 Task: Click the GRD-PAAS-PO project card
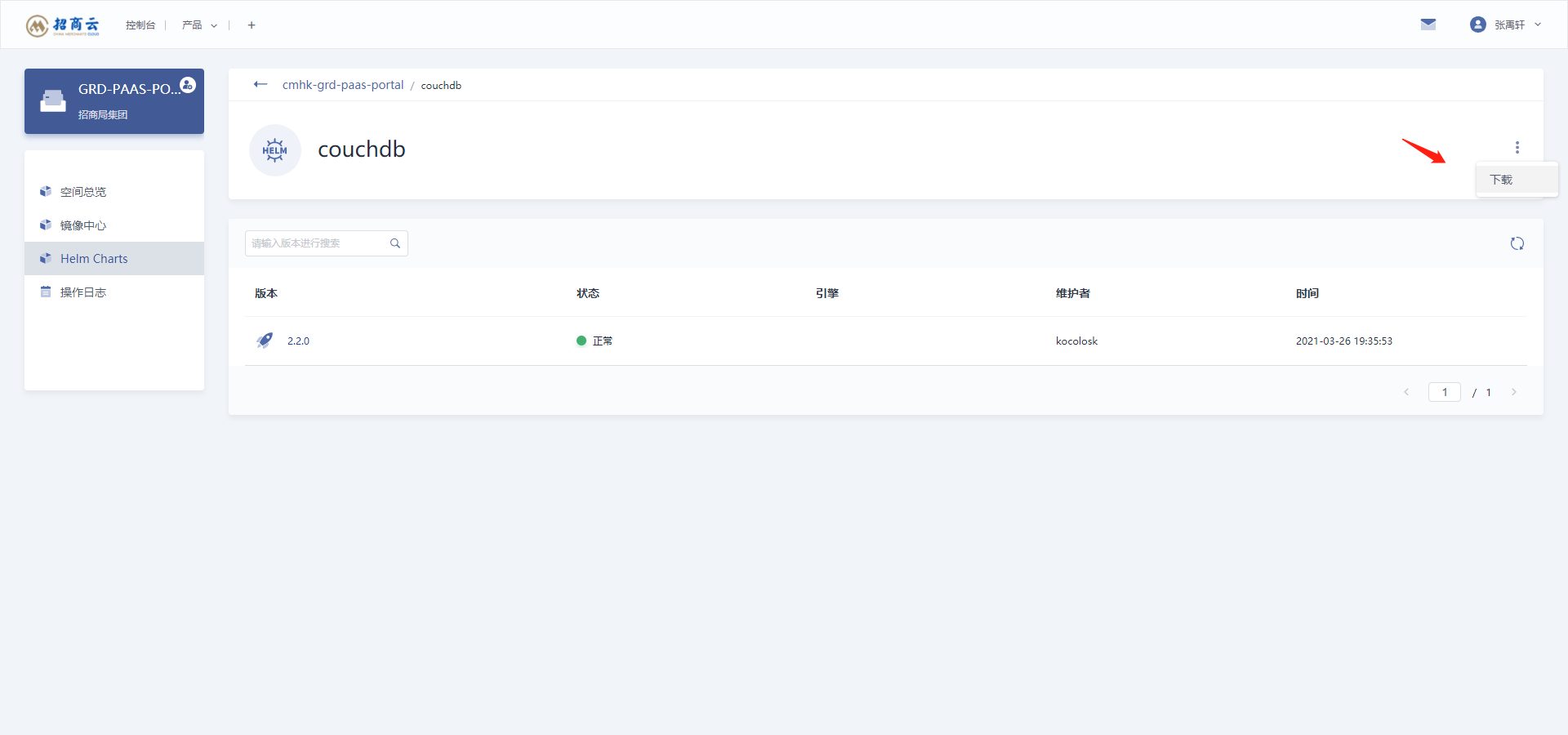114,101
